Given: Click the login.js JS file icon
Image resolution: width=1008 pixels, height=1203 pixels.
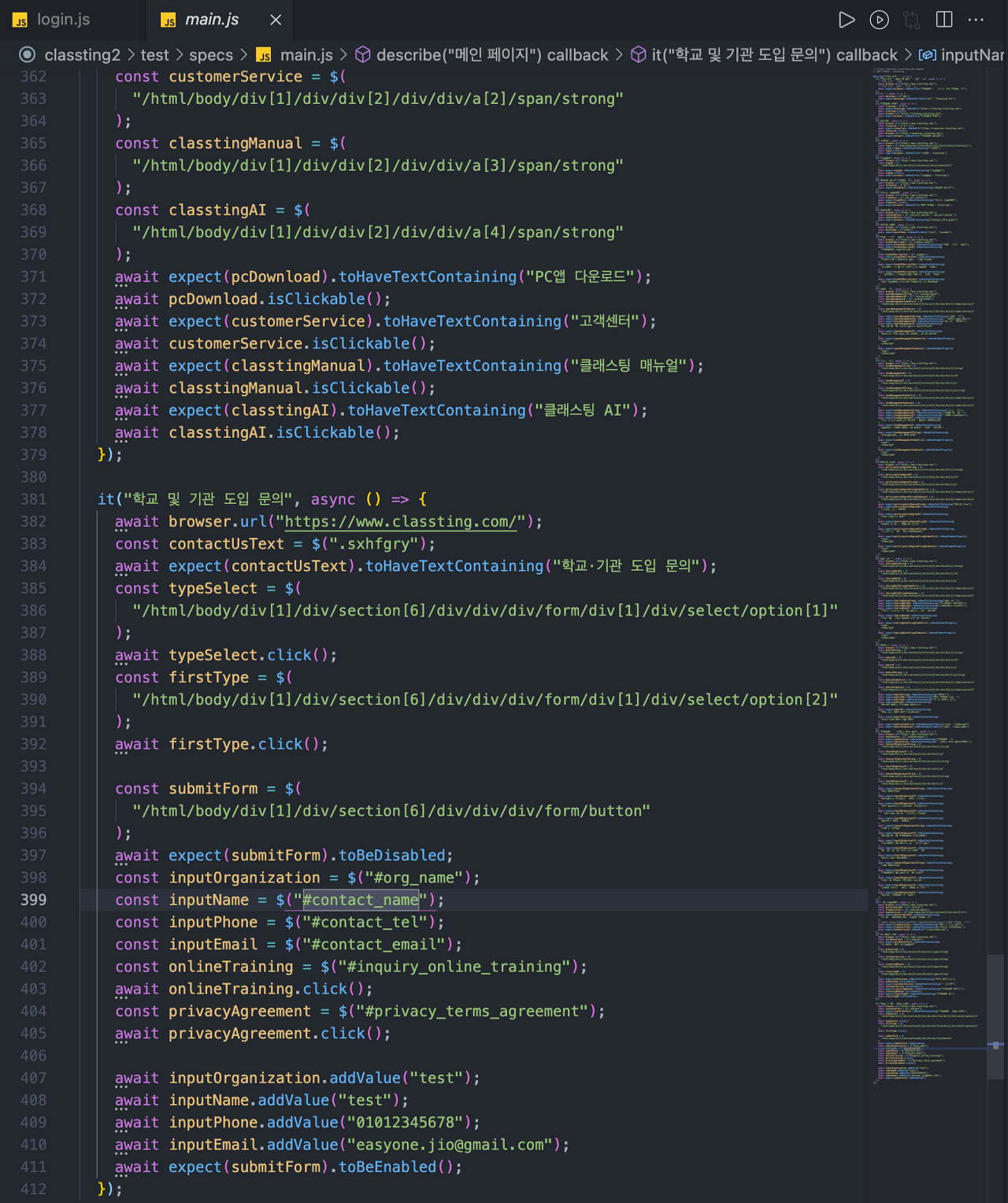Looking at the screenshot, I should coord(20,20).
